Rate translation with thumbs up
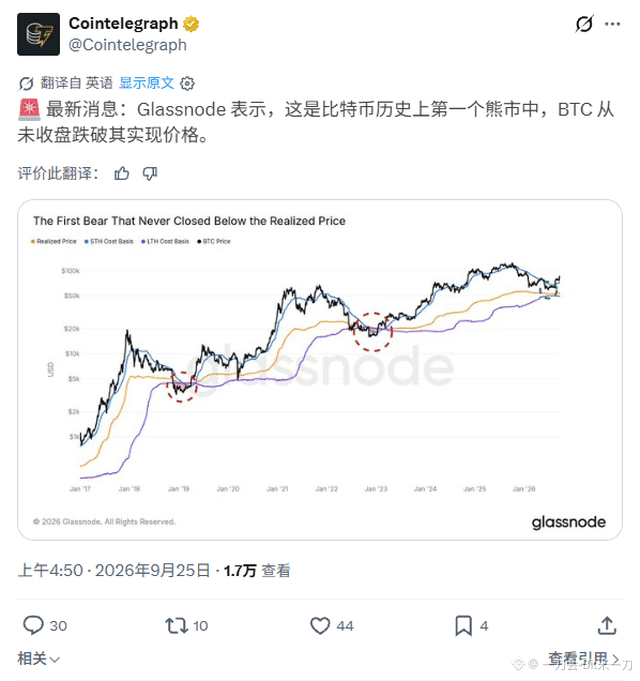 [122, 173]
